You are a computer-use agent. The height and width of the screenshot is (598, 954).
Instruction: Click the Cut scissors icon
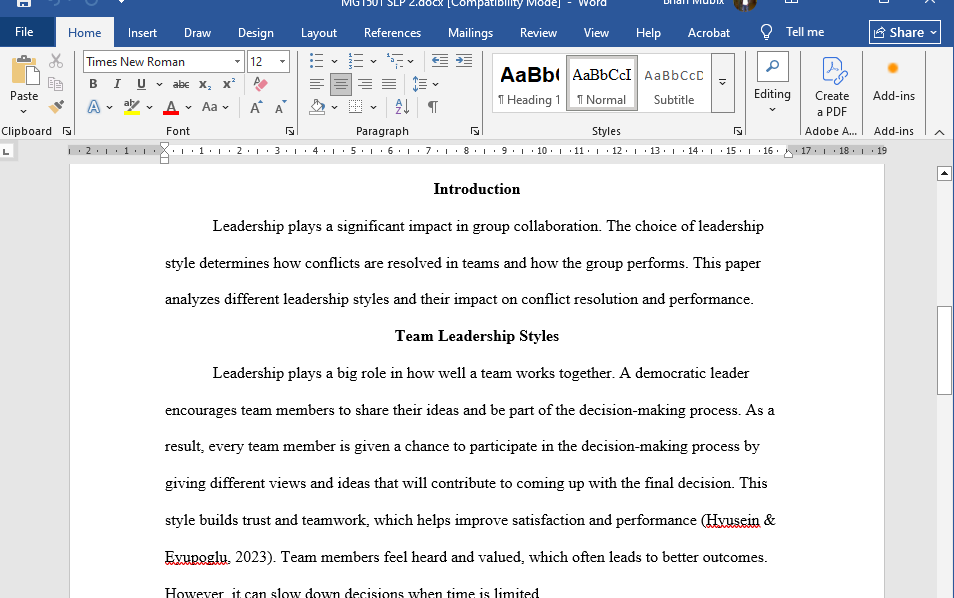56,61
